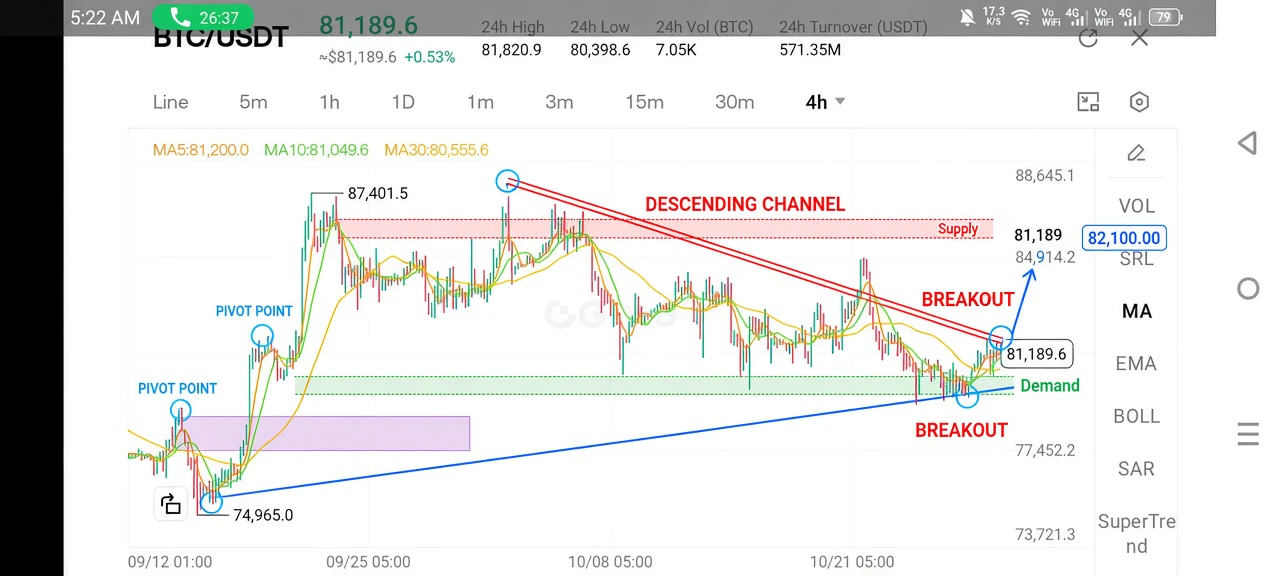Tap the Android back triangle
The height and width of the screenshot is (576, 1280).
click(1247, 143)
